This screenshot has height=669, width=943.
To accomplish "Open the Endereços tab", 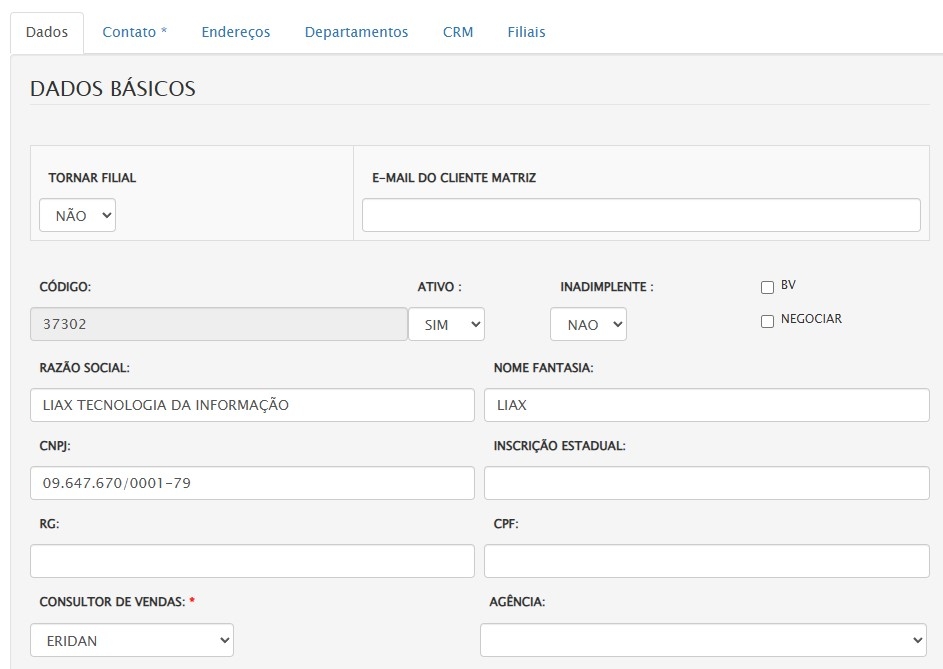I will pos(235,32).
